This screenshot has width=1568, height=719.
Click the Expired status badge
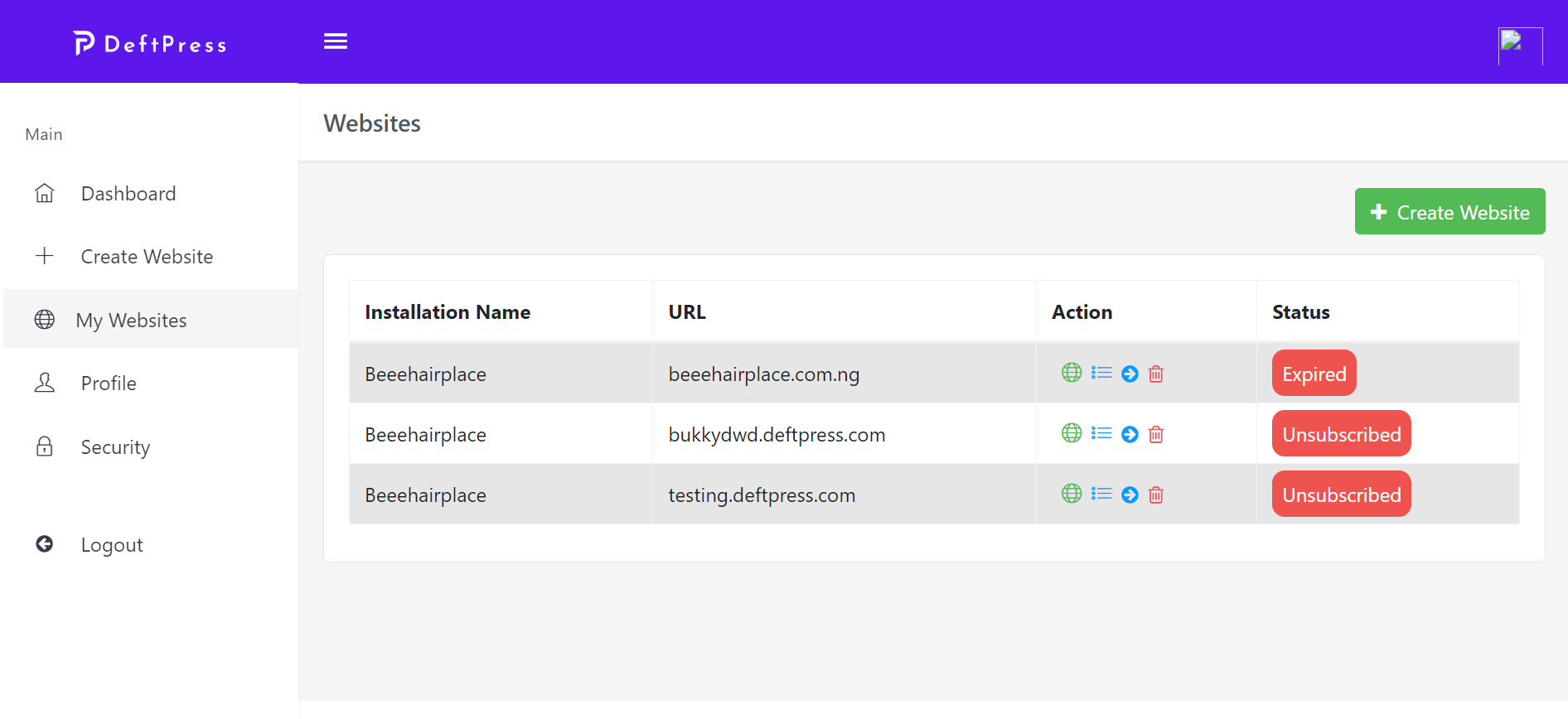(1314, 374)
